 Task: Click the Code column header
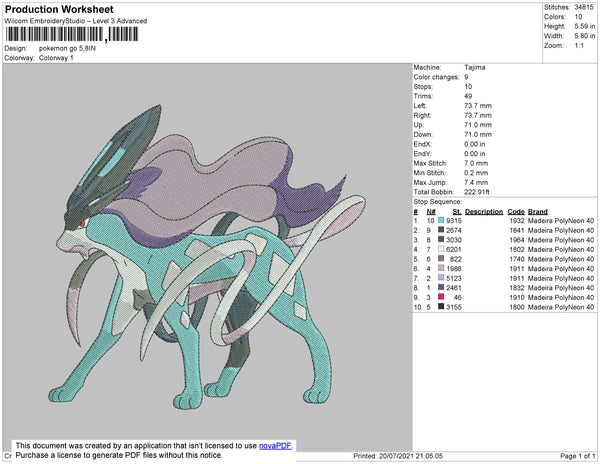point(516,212)
